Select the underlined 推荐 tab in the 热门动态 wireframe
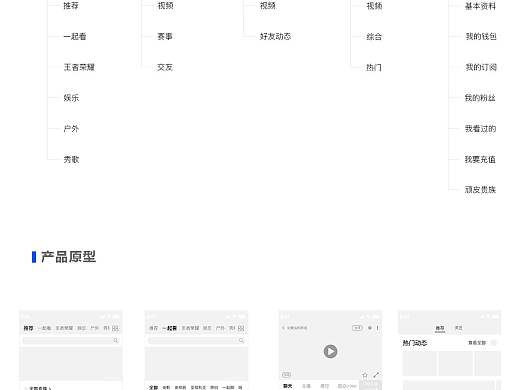Viewport: 520px width, 390px height. pyautogui.click(x=440, y=328)
